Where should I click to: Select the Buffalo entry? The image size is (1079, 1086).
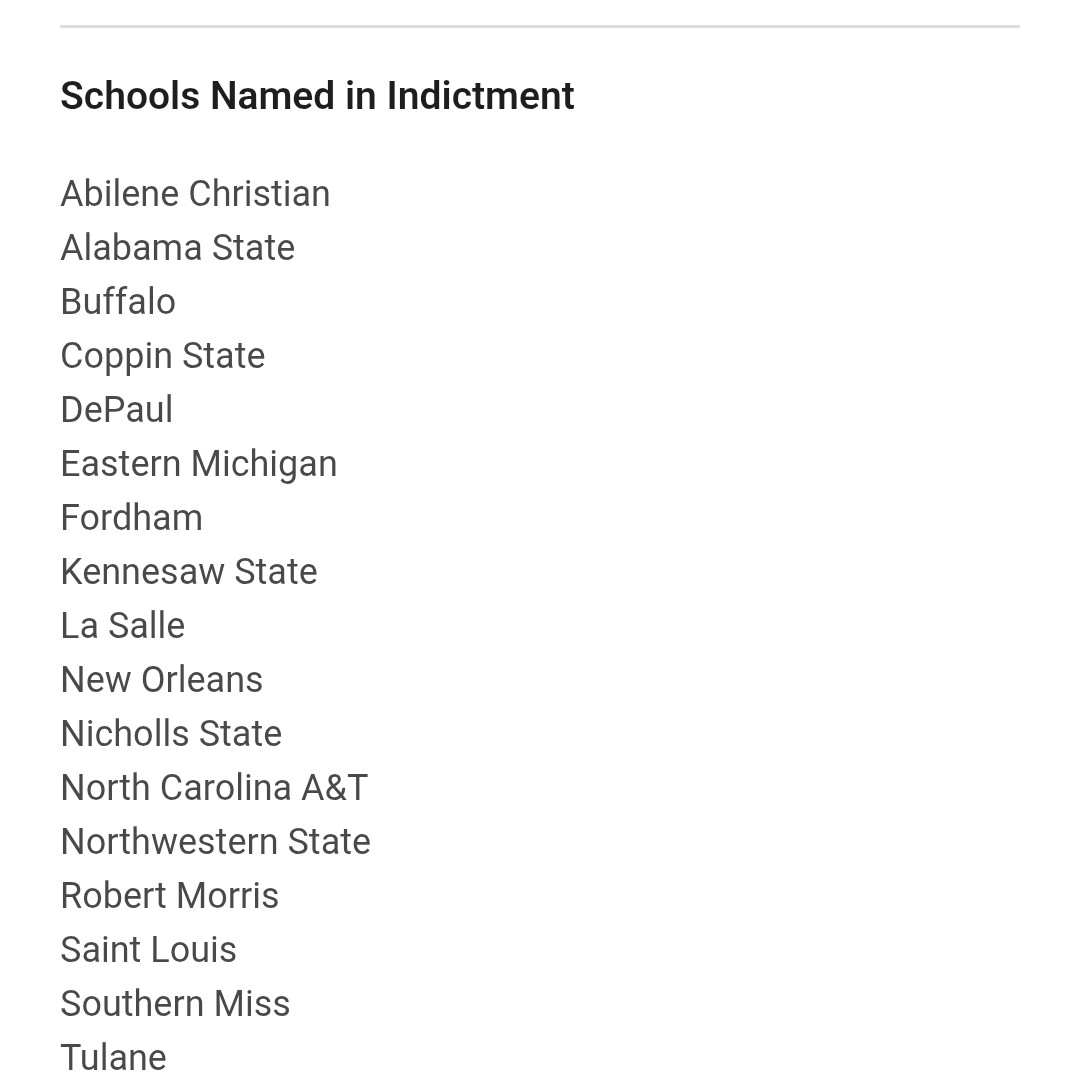(118, 302)
